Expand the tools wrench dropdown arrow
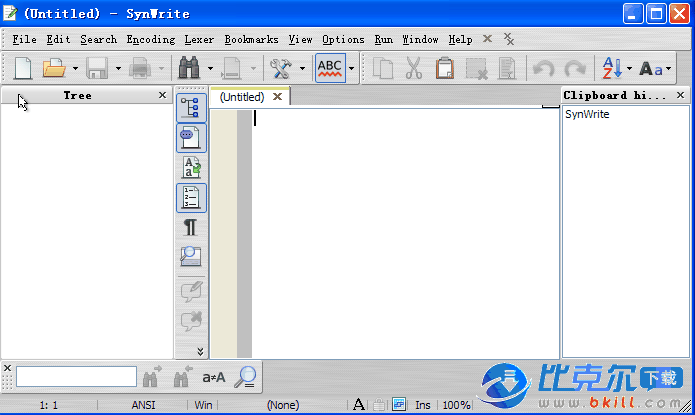 click(302, 69)
